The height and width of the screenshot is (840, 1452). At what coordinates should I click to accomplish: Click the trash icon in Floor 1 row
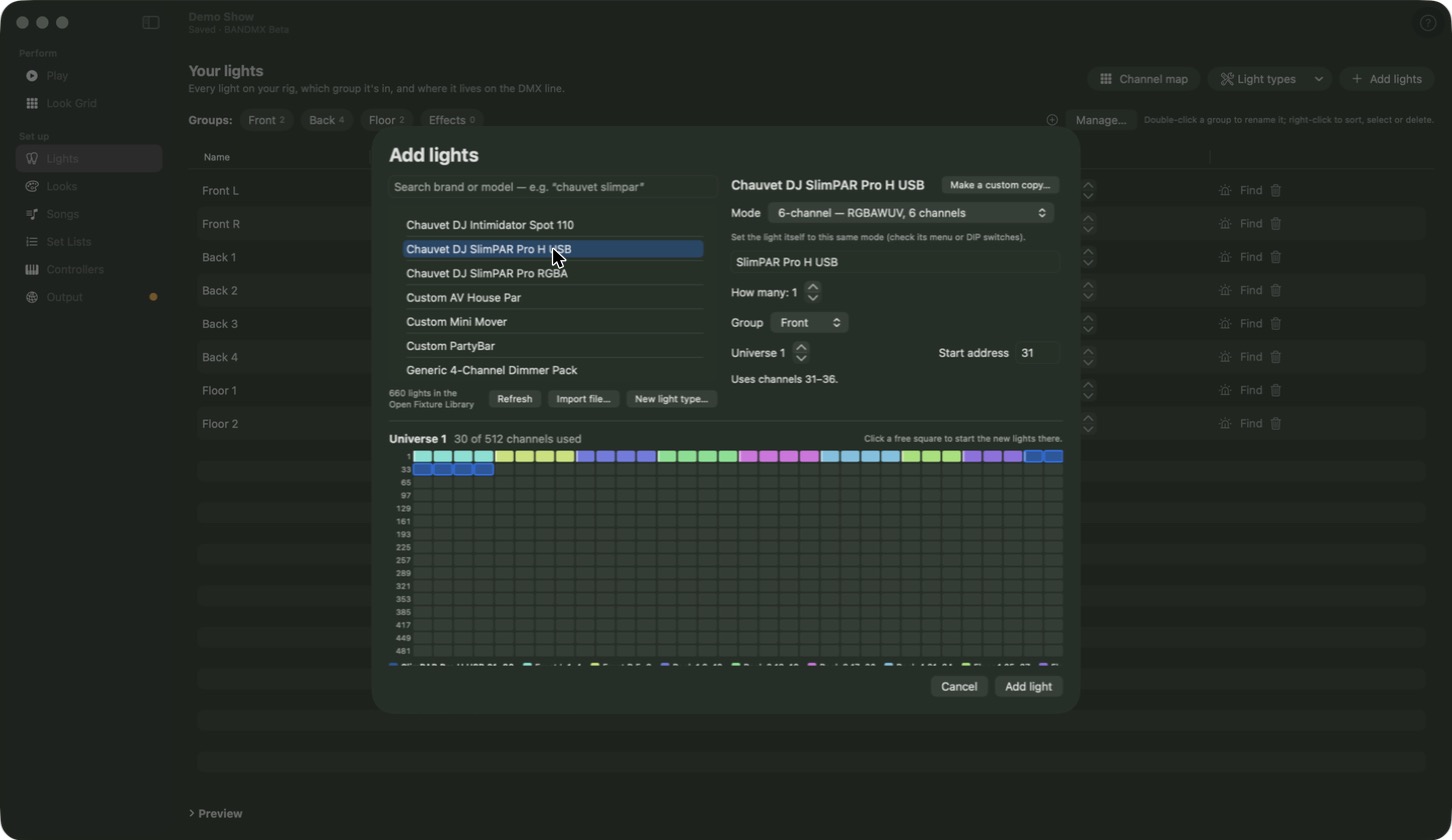click(1276, 390)
